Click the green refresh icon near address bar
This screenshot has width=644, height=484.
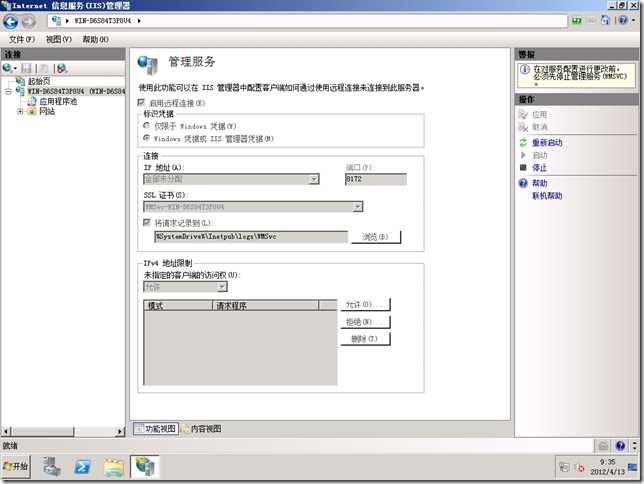pyautogui.click(x=577, y=20)
